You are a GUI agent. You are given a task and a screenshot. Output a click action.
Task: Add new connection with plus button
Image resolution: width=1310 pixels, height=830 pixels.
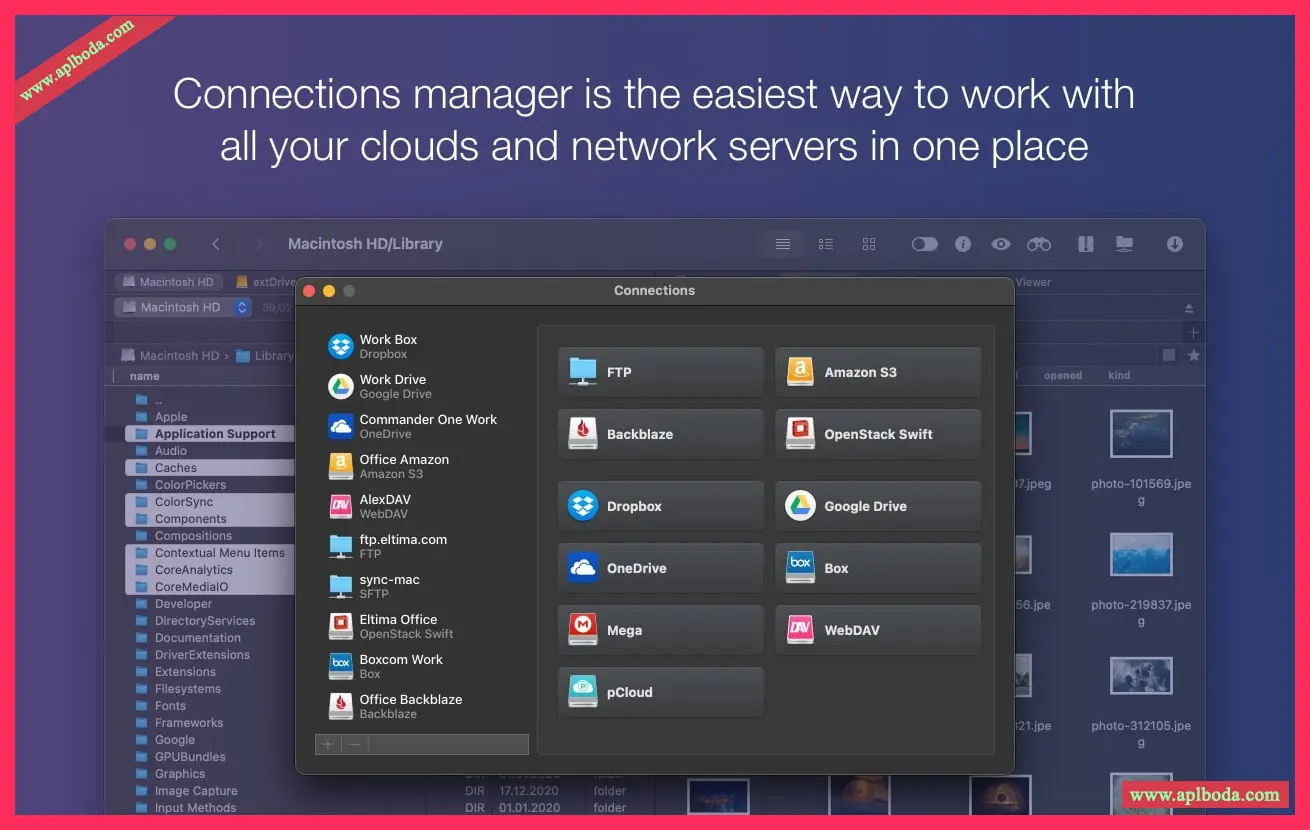328,744
